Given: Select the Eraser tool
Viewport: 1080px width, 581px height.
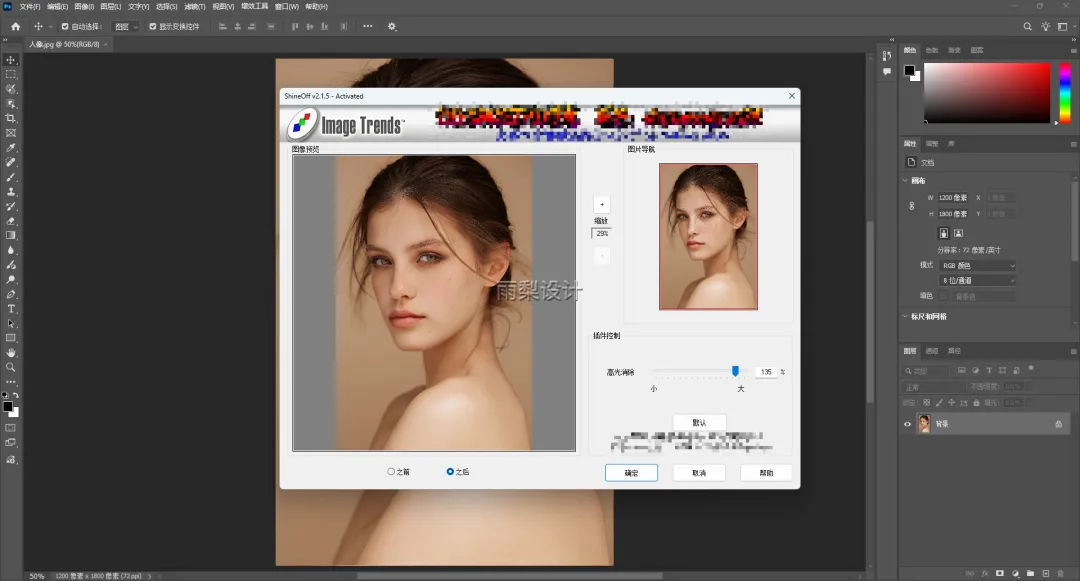Looking at the screenshot, I should click(x=11, y=222).
